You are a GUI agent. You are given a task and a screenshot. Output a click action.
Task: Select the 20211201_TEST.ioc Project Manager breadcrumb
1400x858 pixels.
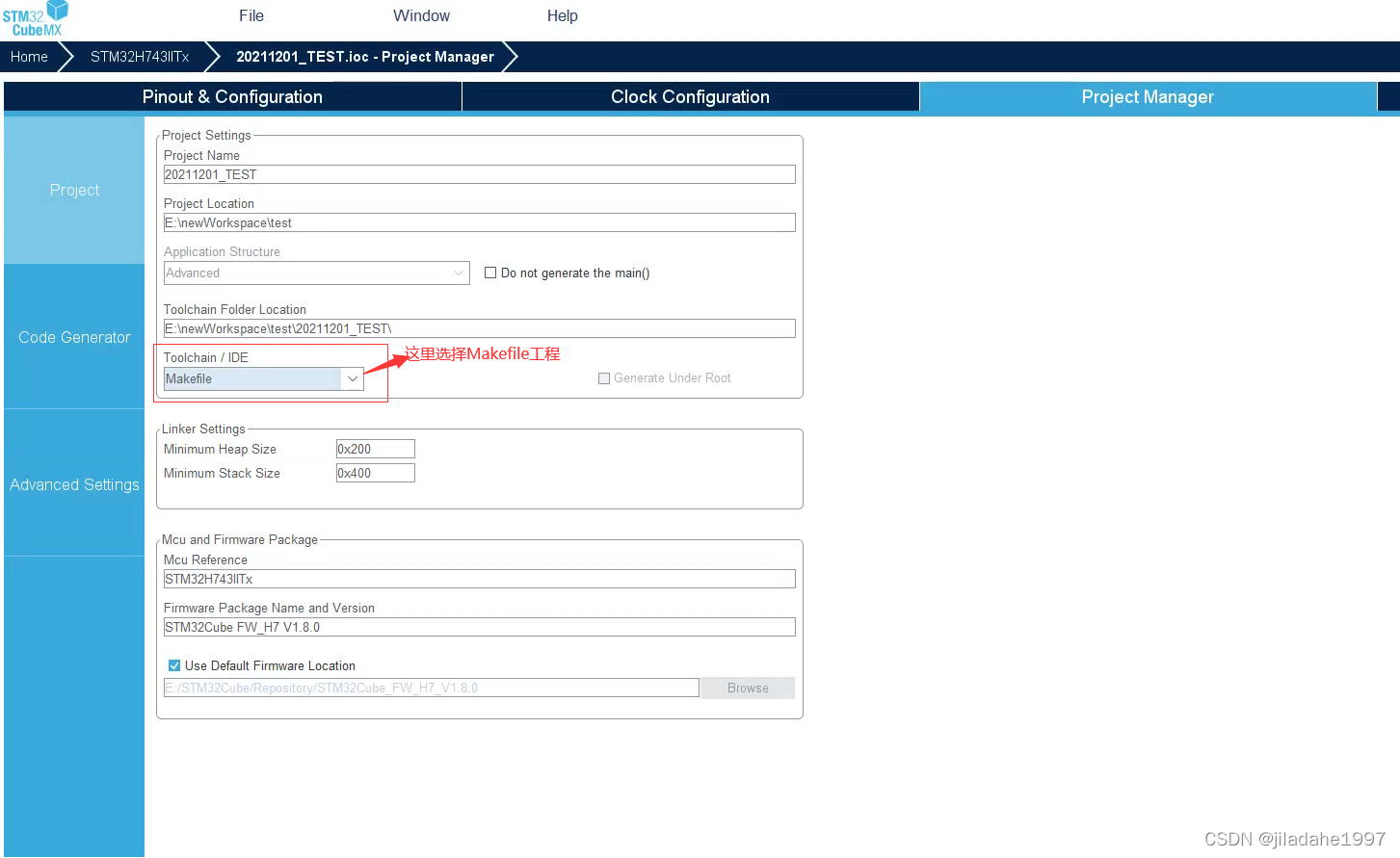click(365, 57)
